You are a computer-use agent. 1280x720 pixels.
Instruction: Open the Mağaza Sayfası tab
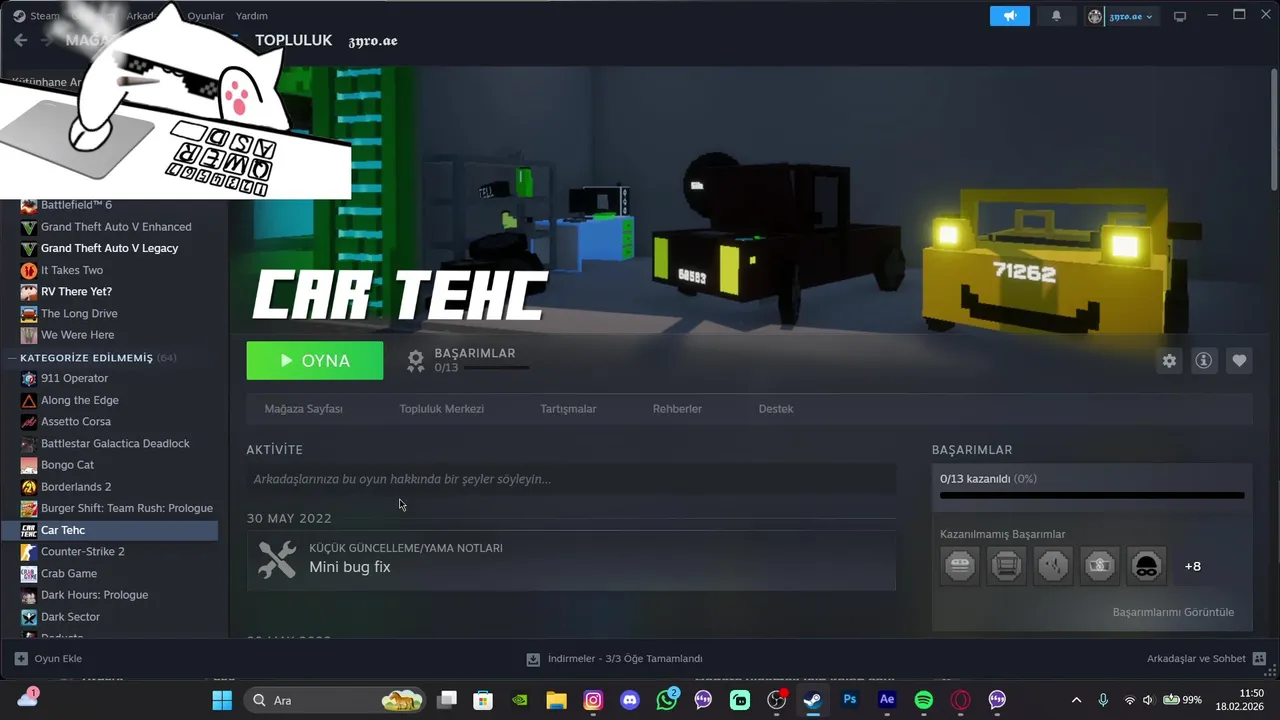pyautogui.click(x=303, y=409)
